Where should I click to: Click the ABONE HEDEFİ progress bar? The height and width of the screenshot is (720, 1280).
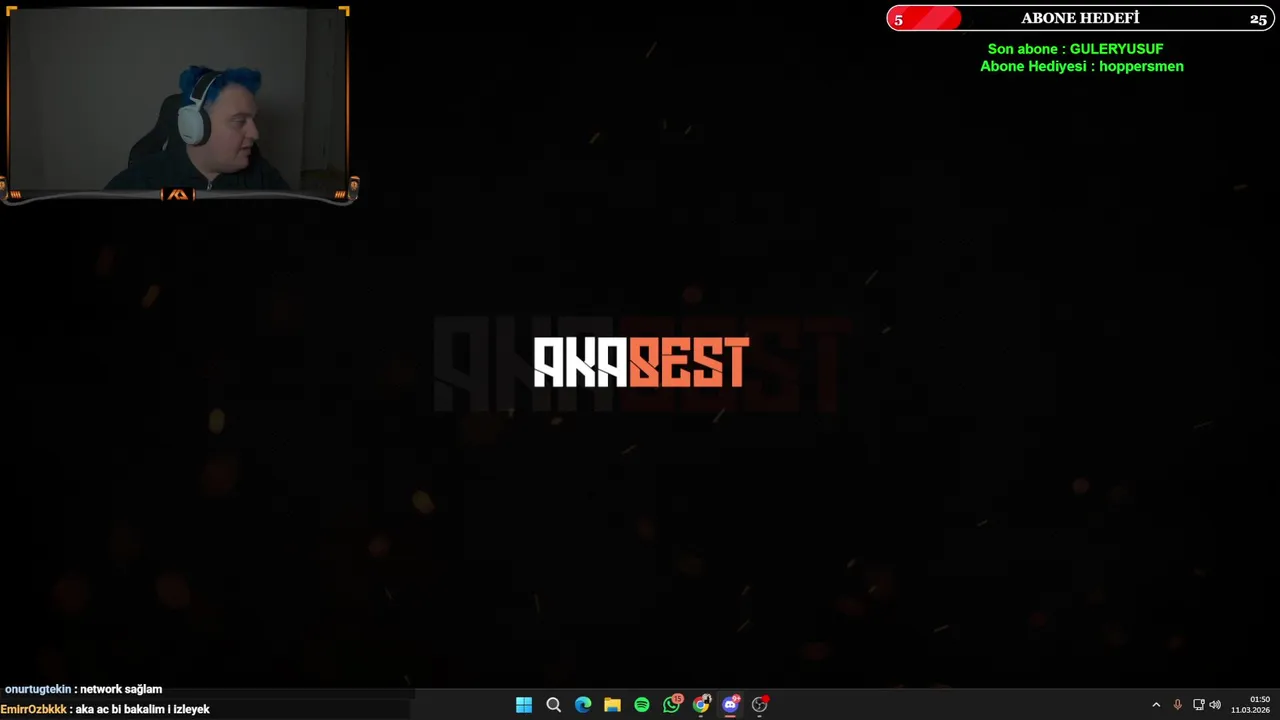coord(1080,18)
